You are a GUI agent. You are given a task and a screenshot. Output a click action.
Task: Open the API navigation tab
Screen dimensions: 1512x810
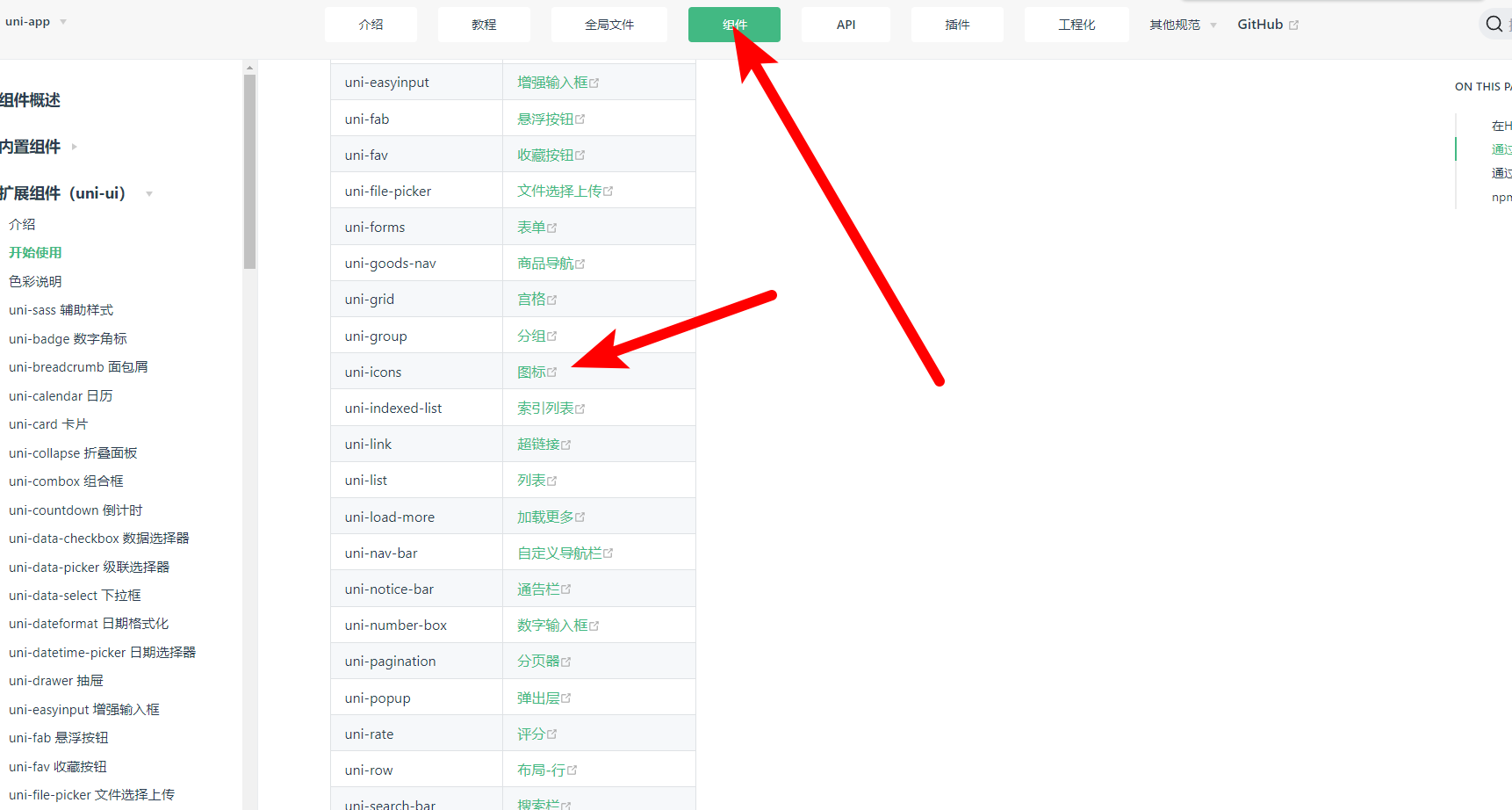click(x=846, y=25)
